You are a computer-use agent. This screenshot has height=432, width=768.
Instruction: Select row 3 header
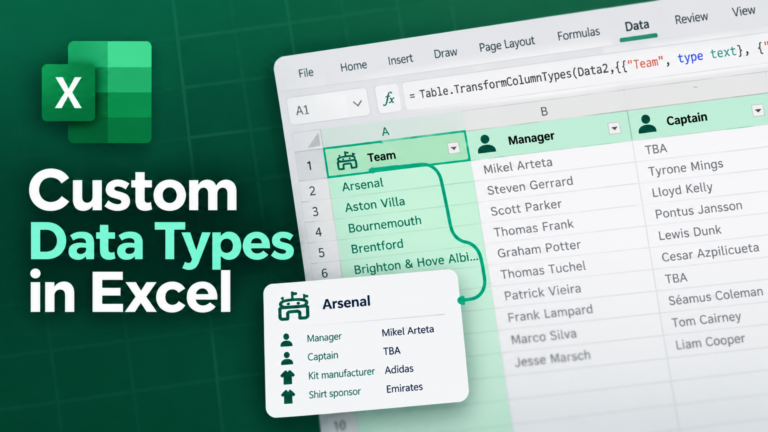(x=315, y=211)
